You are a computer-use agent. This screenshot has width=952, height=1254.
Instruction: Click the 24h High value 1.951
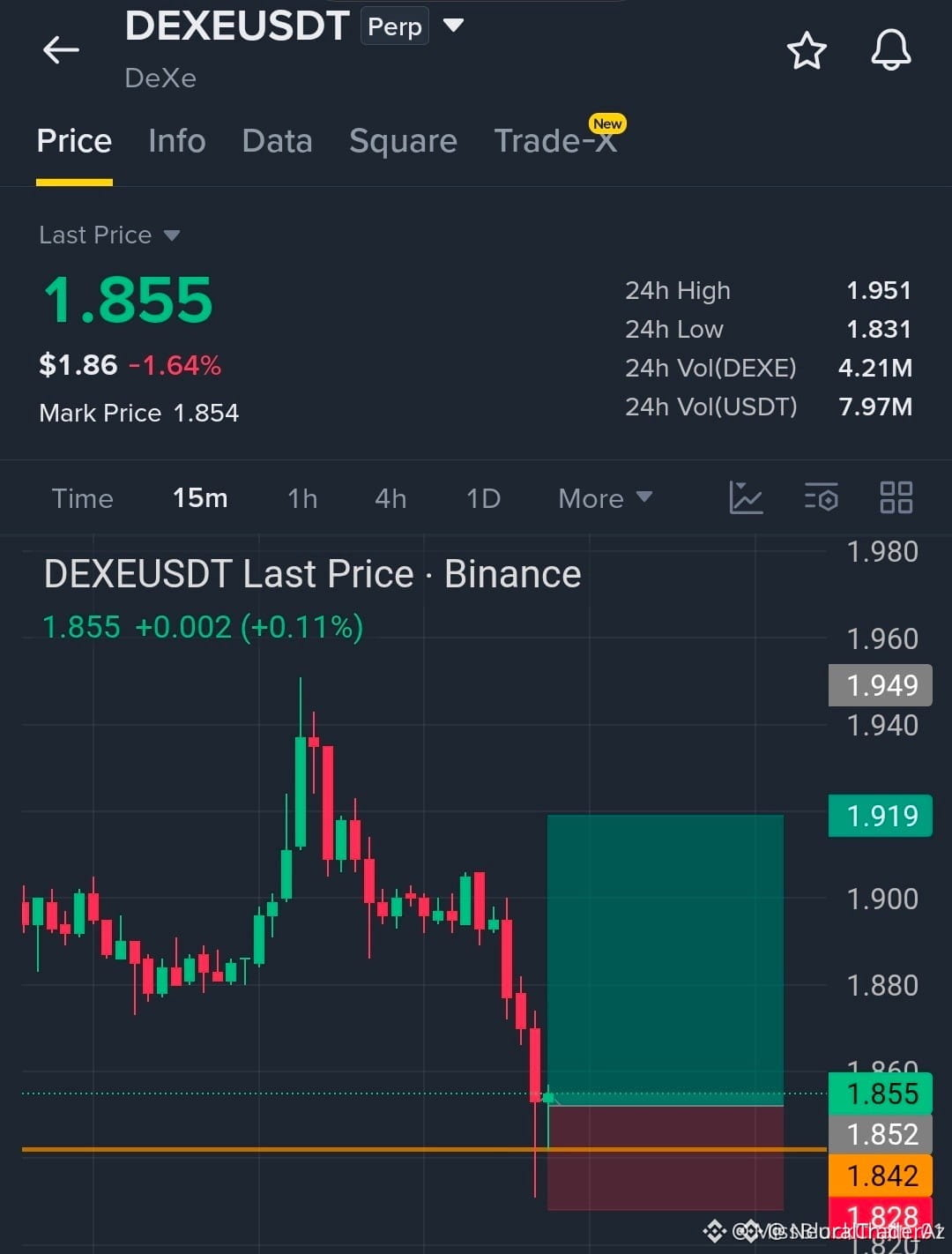[879, 290]
